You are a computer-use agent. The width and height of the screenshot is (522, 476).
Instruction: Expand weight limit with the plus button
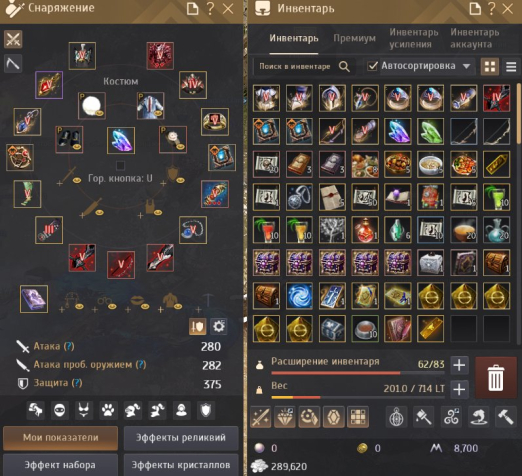click(459, 389)
